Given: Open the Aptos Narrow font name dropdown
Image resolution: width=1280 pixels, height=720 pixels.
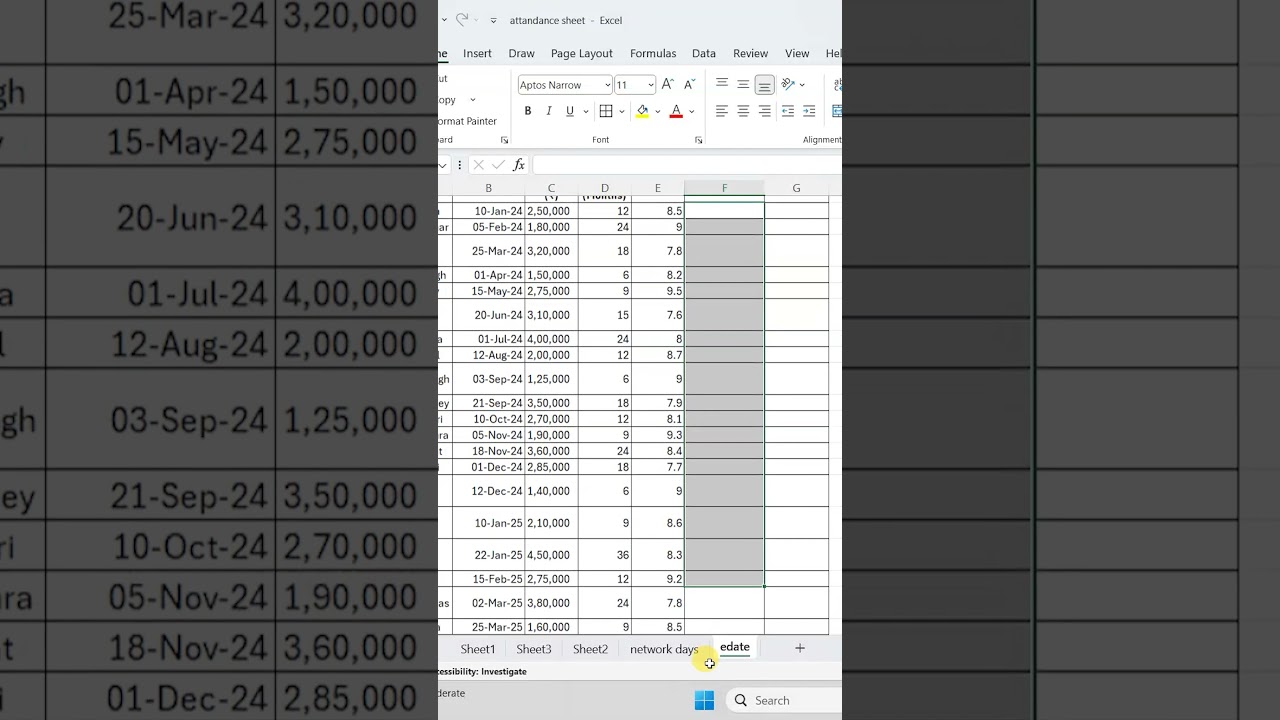Looking at the screenshot, I should point(606,85).
